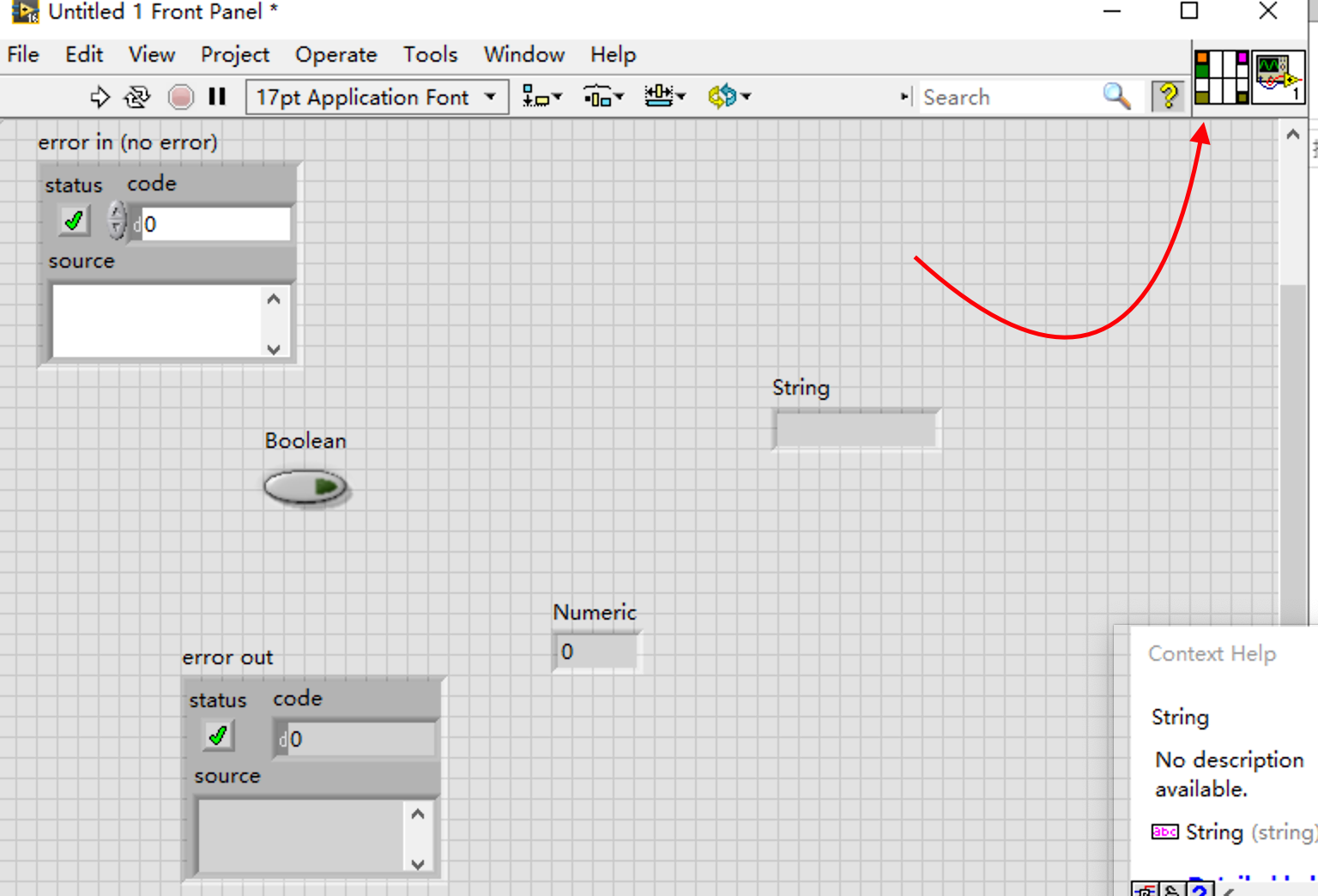This screenshot has width=1318, height=896.
Task: Click the Abort Execution icon
Action: coord(181,96)
